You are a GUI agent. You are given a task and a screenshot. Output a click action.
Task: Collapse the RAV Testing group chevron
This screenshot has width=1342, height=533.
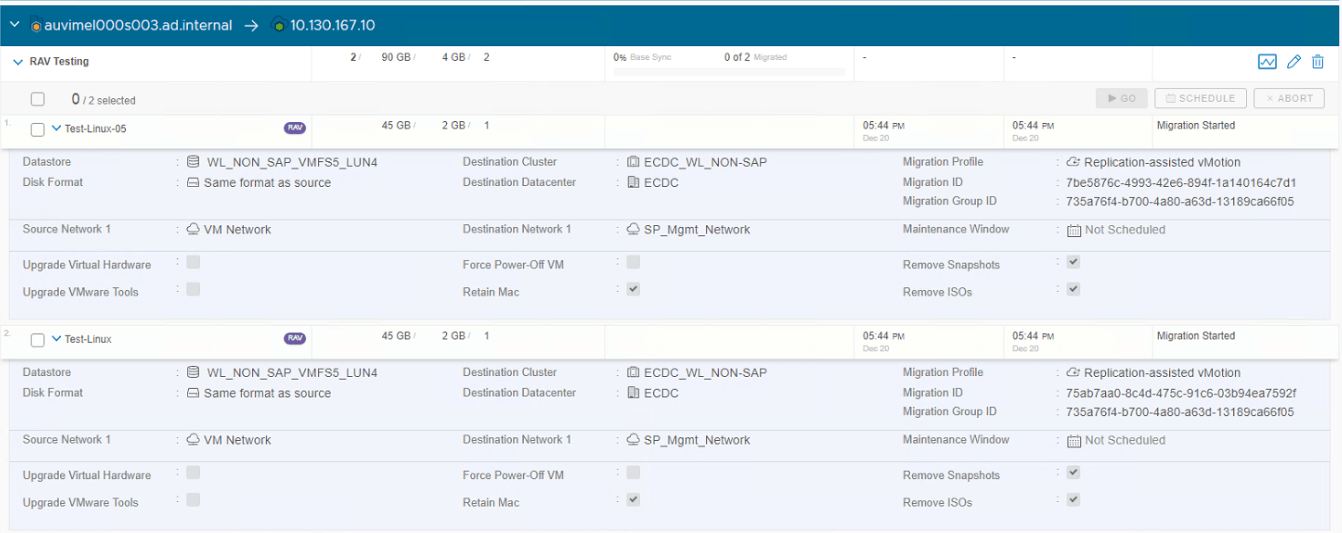pyautogui.click(x=18, y=62)
